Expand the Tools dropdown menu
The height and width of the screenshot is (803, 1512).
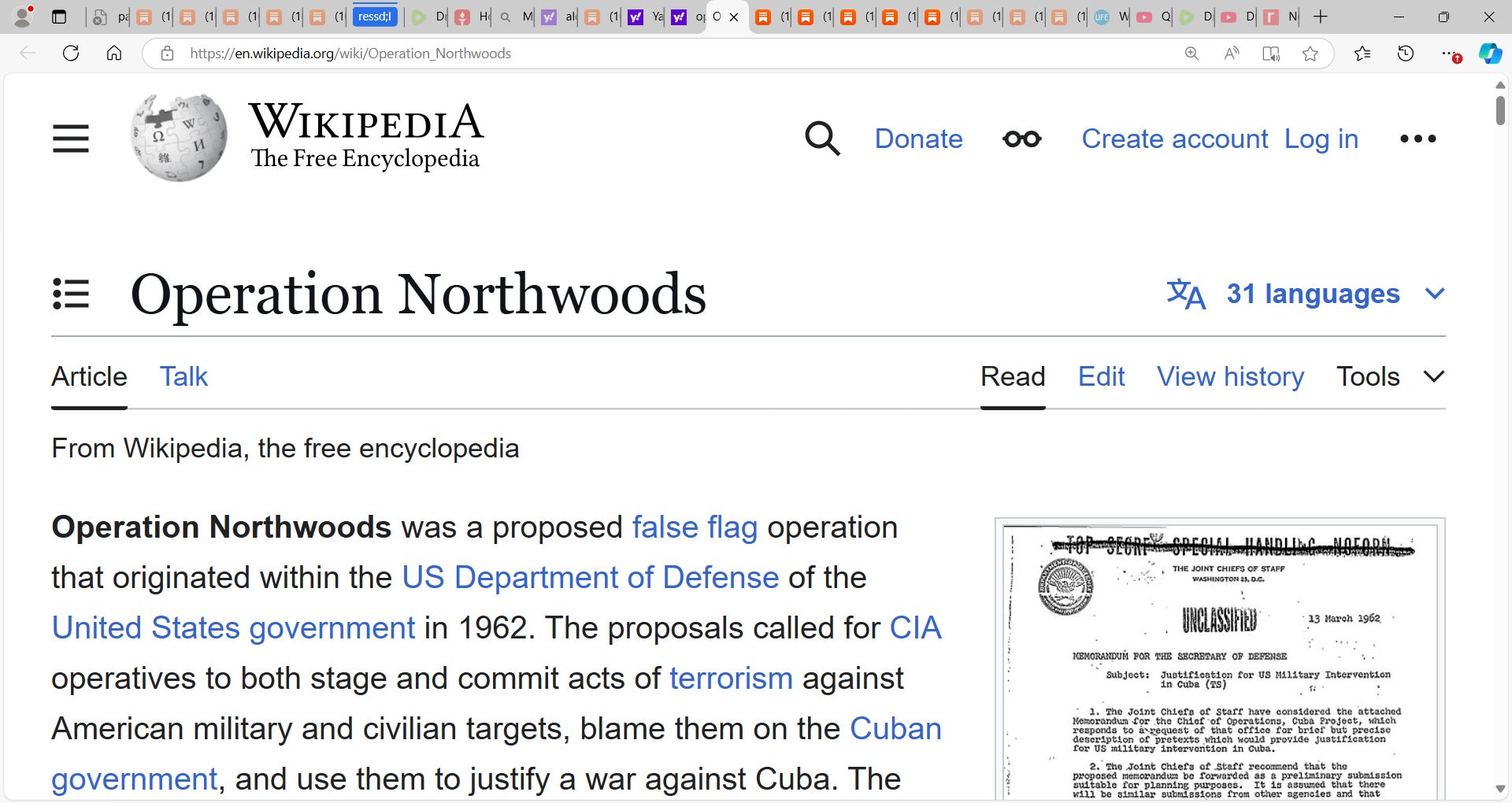point(1391,376)
